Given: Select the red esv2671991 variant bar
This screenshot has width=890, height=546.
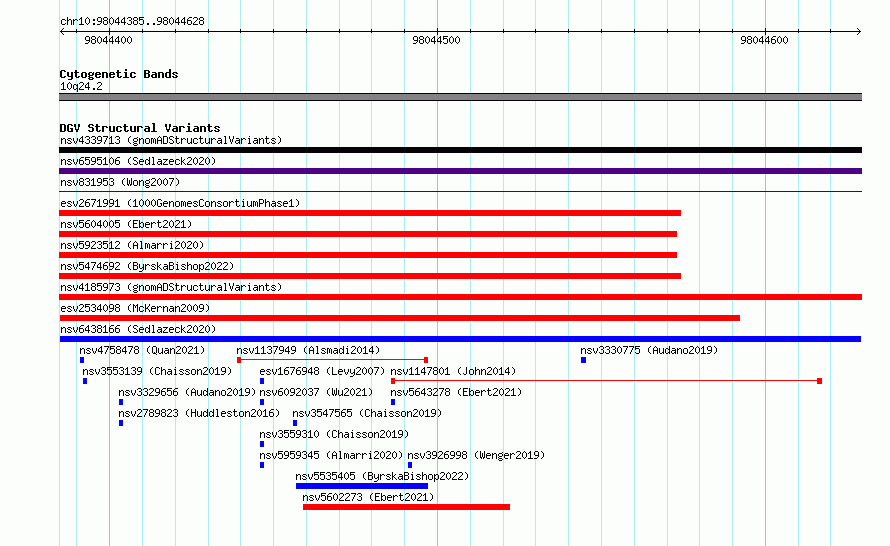Looking at the screenshot, I should click(x=370, y=213).
